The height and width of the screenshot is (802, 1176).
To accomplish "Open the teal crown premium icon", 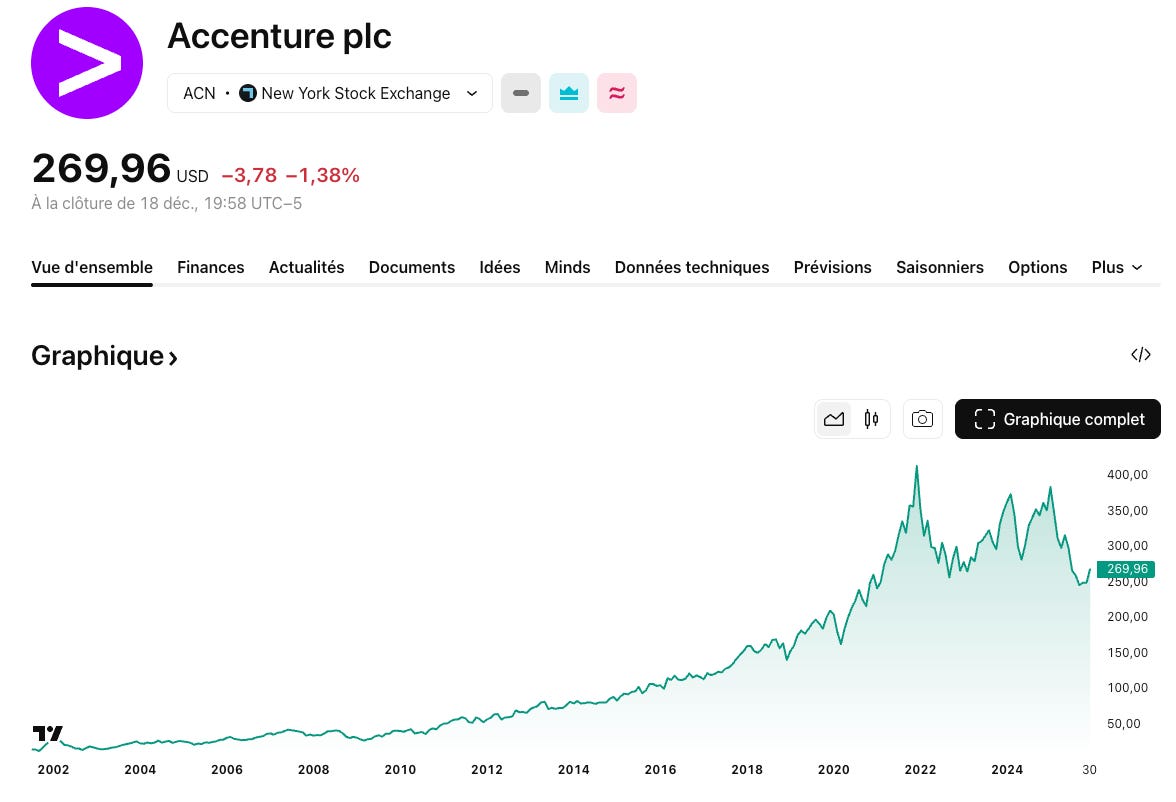I will pos(568,93).
